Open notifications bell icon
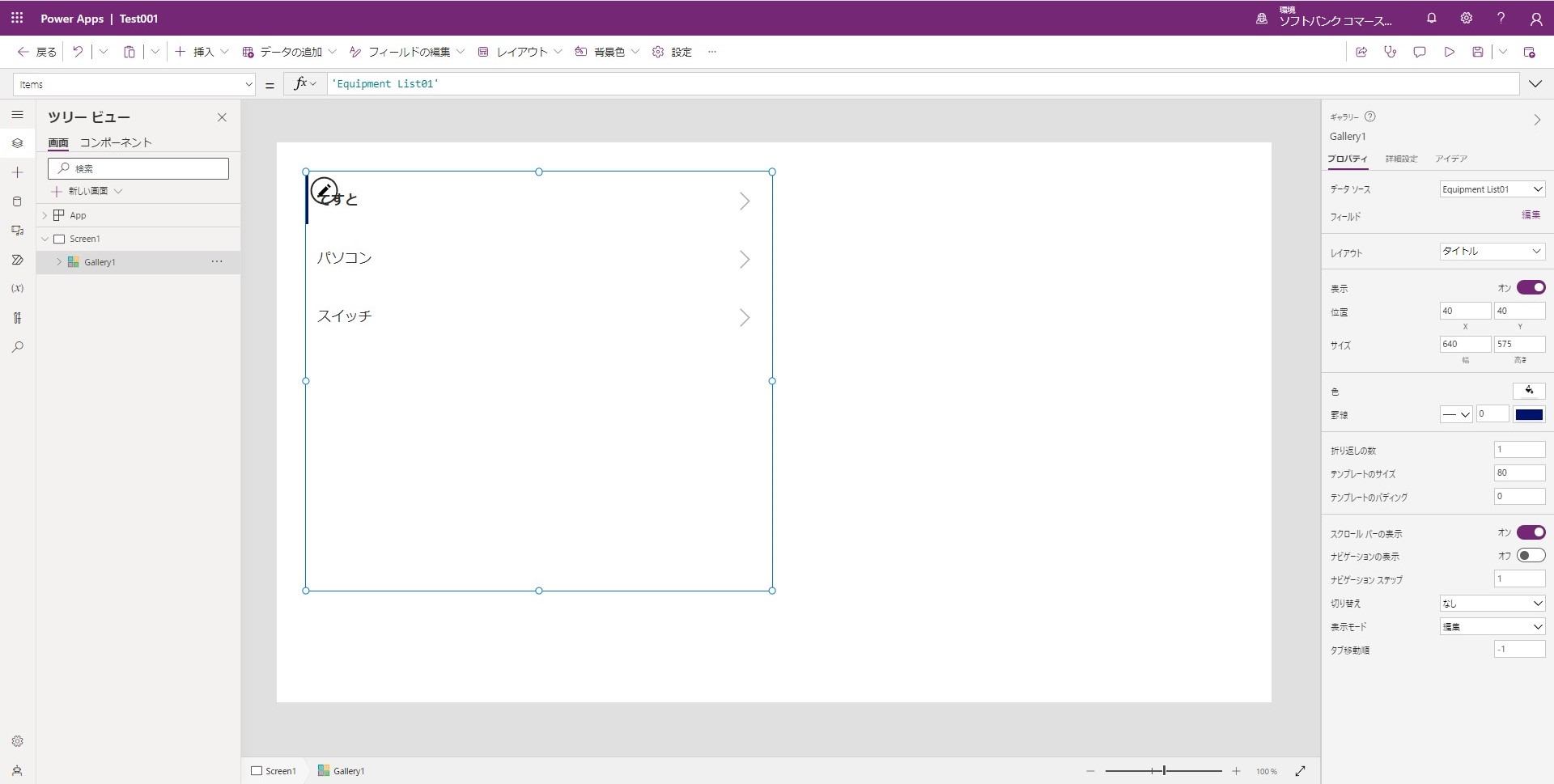Image resolution: width=1554 pixels, height=784 pixels. [1431, 18]
